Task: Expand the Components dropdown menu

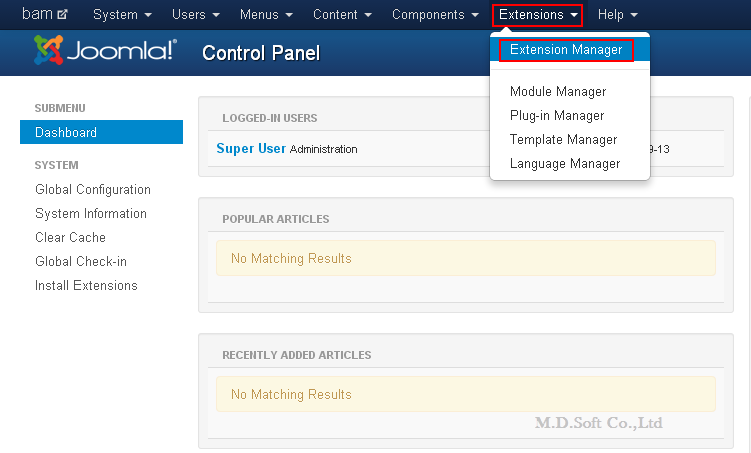Action: pos(435,15)
